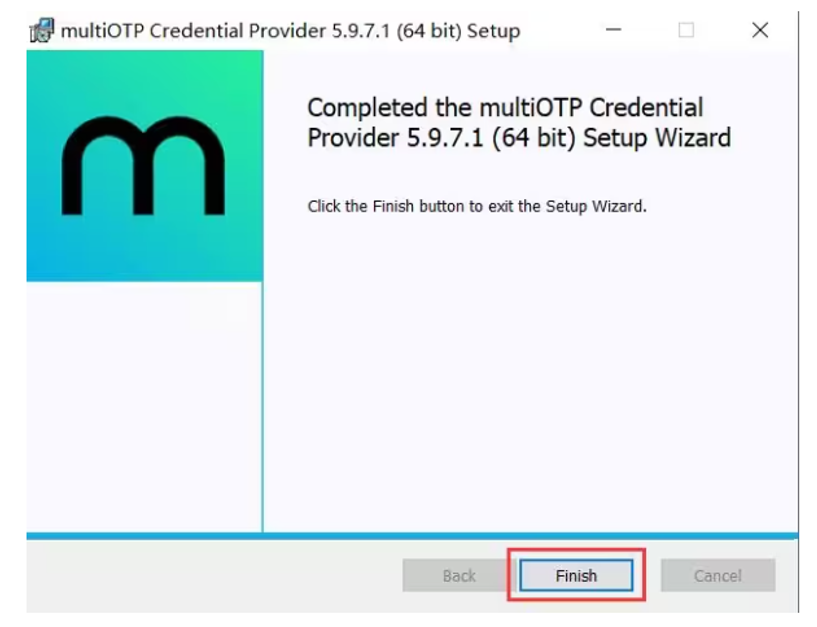
Task: Click the window title 'multiOTP Credential Provider' text
Action: [193, 31]
